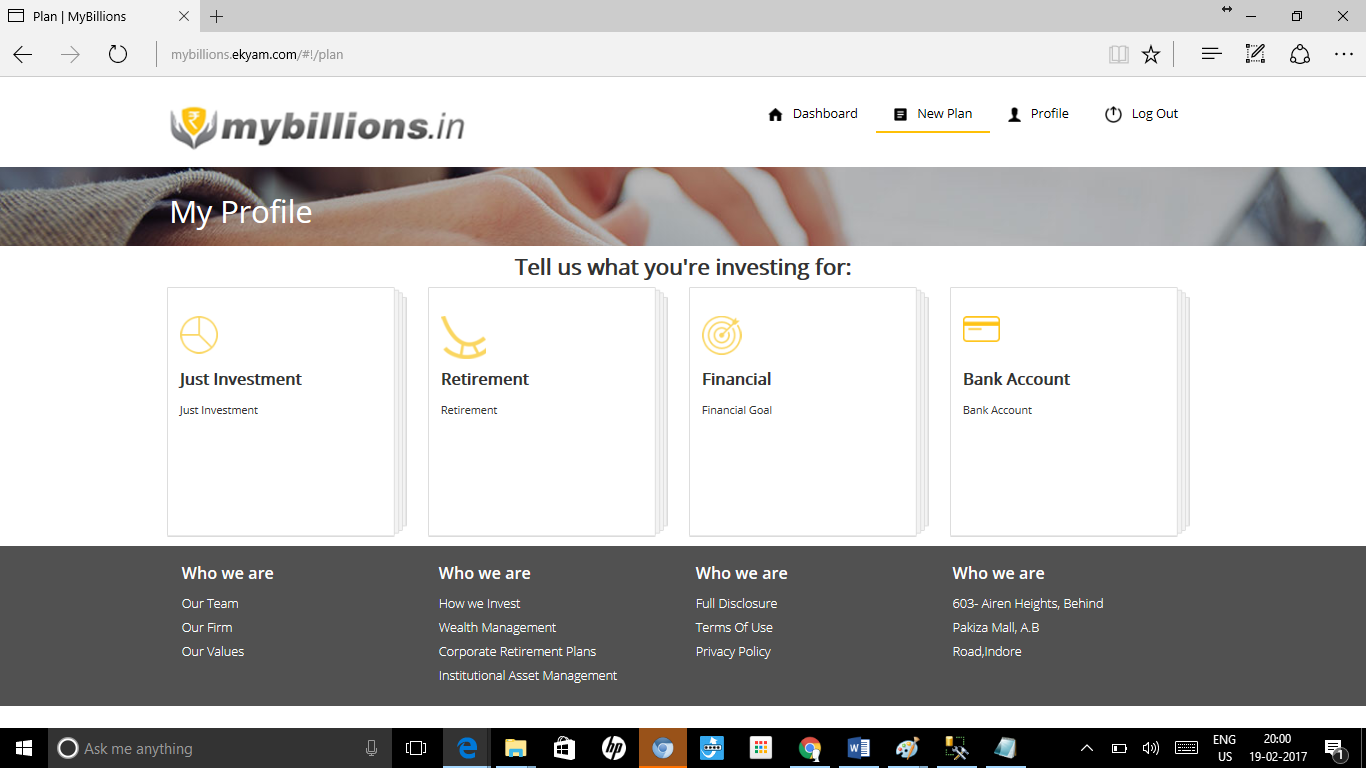Open the browser Reading view icon
The width and height of the screenshot is (1366, 768).
[x=1118, y=55]
